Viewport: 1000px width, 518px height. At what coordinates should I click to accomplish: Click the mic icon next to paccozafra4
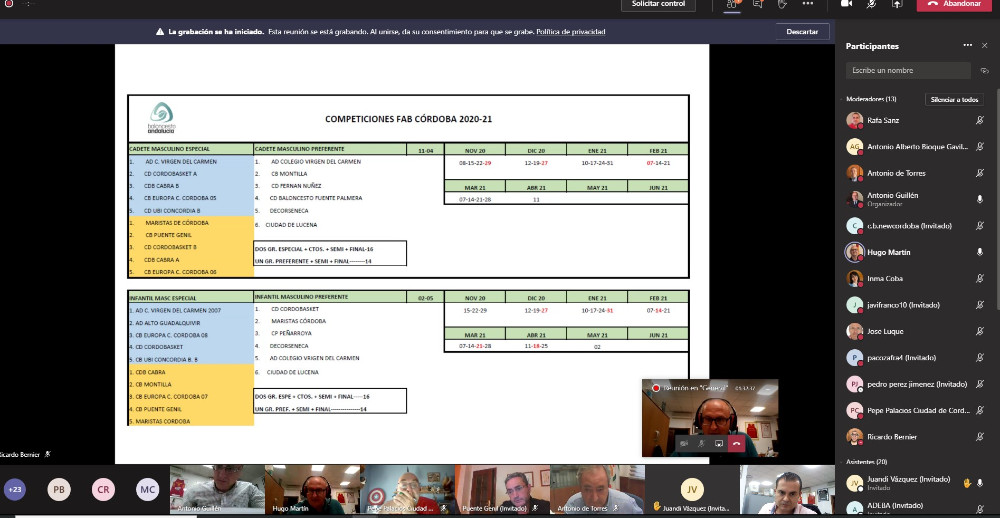980,358
